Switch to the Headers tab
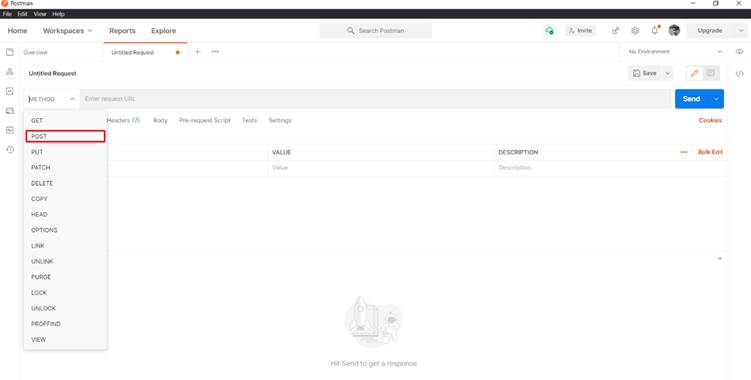The image size is (751, 380). tap(123, 120)
